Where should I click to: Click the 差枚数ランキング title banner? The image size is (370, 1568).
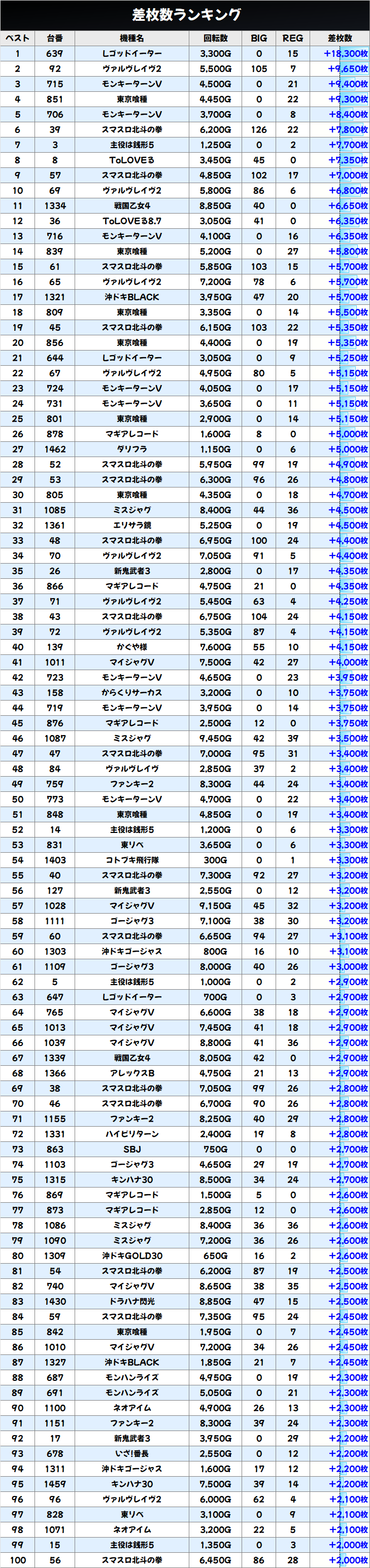coord(185,15)
